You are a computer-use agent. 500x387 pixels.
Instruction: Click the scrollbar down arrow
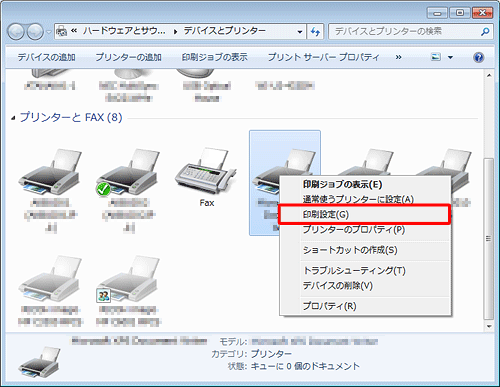tap(489, 326)
